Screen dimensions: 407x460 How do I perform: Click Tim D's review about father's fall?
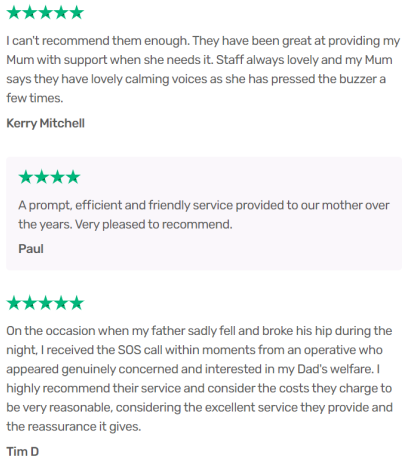[199, 379]
